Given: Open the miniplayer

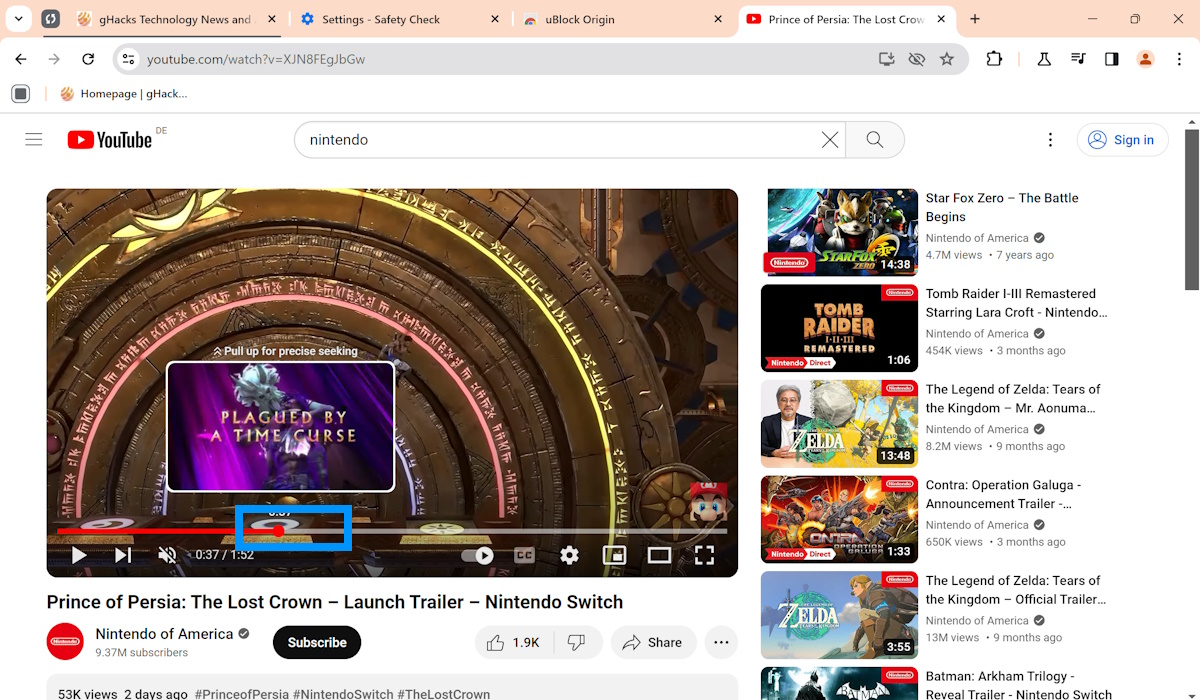Looking at the screenshot, I should tap(614, 554).
